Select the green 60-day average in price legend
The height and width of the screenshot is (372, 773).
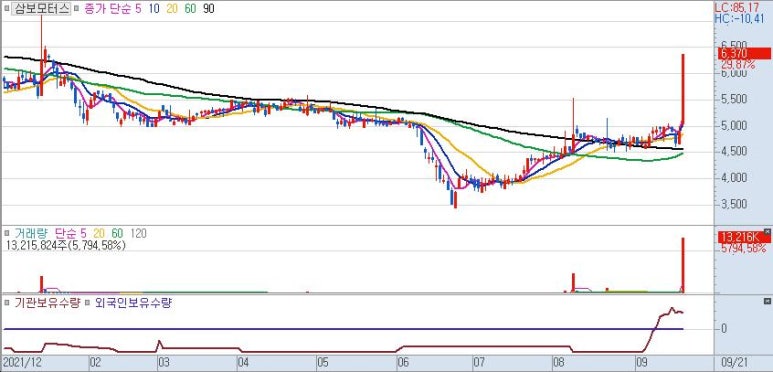point(190,8)
